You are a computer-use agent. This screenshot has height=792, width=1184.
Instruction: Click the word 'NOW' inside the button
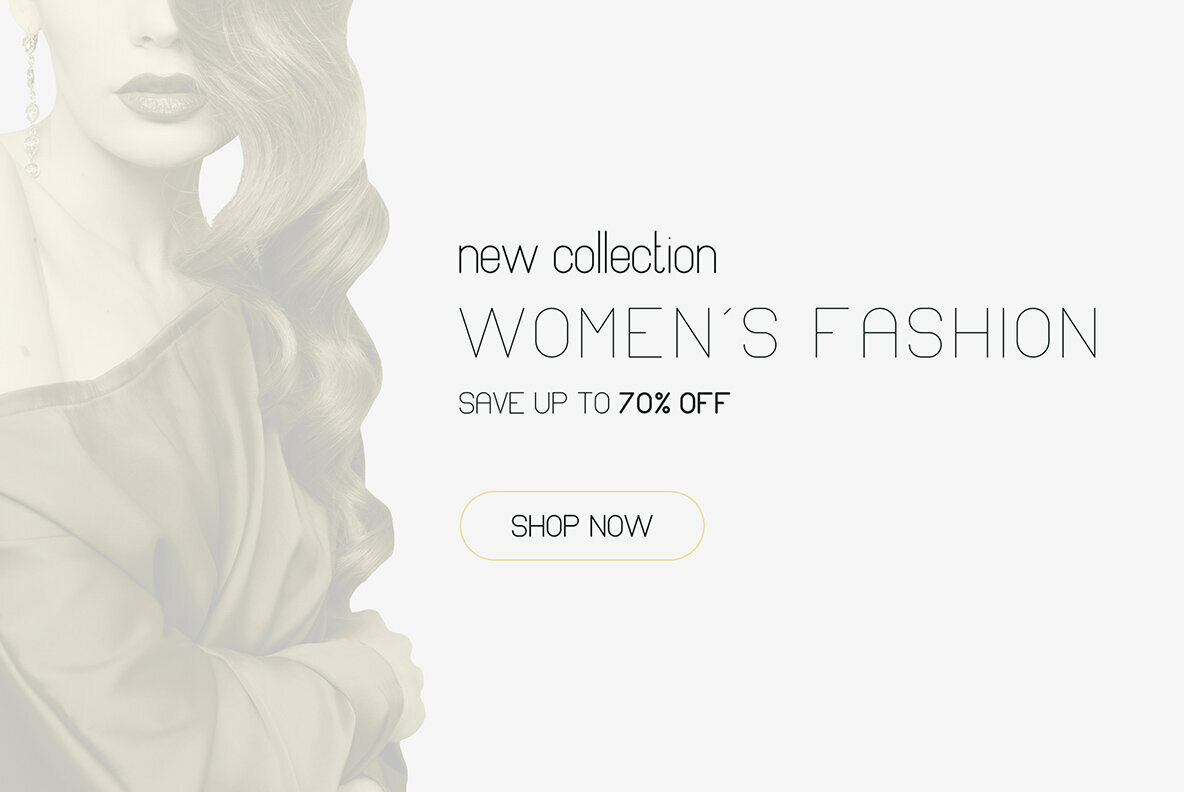(621, 526)
